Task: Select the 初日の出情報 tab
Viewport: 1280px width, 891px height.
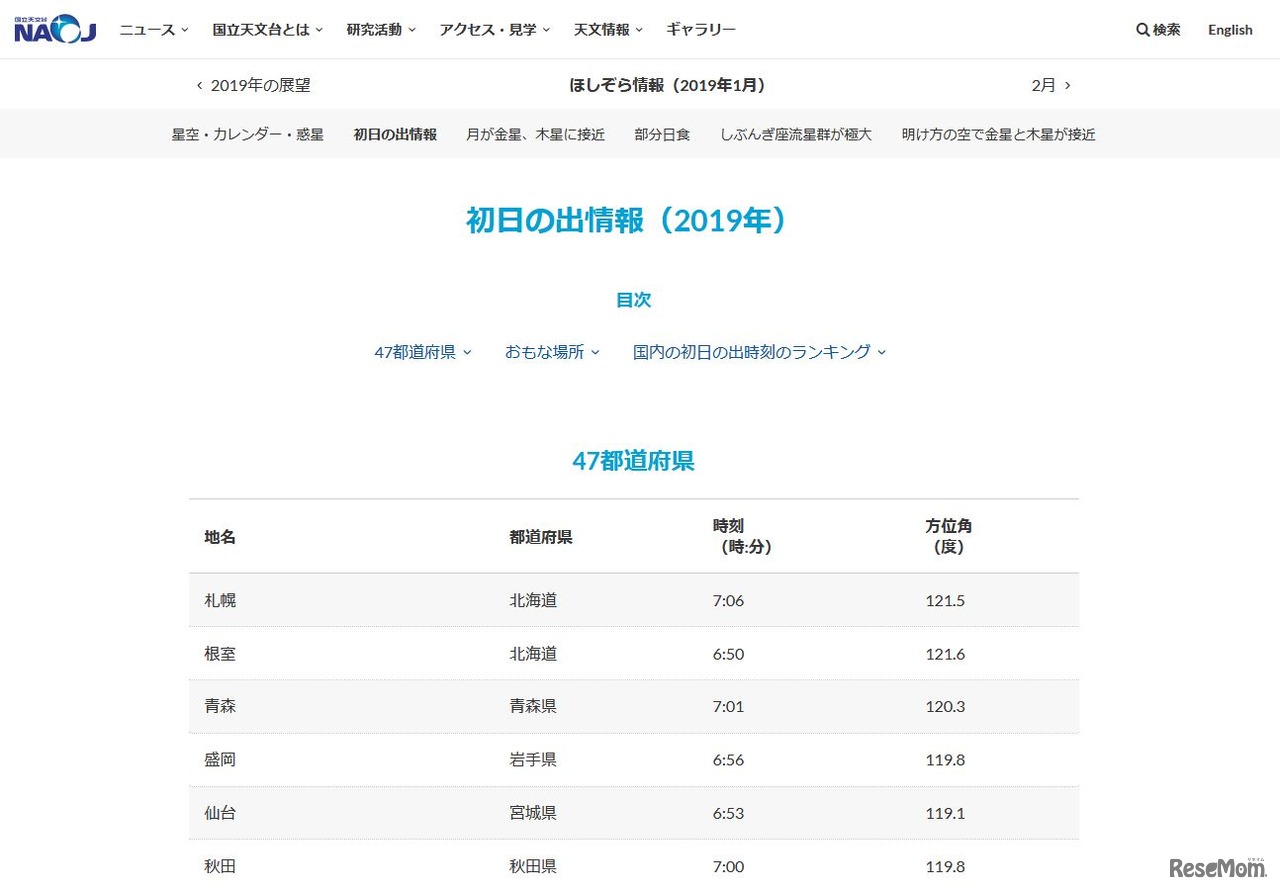Action: (395, 134)
